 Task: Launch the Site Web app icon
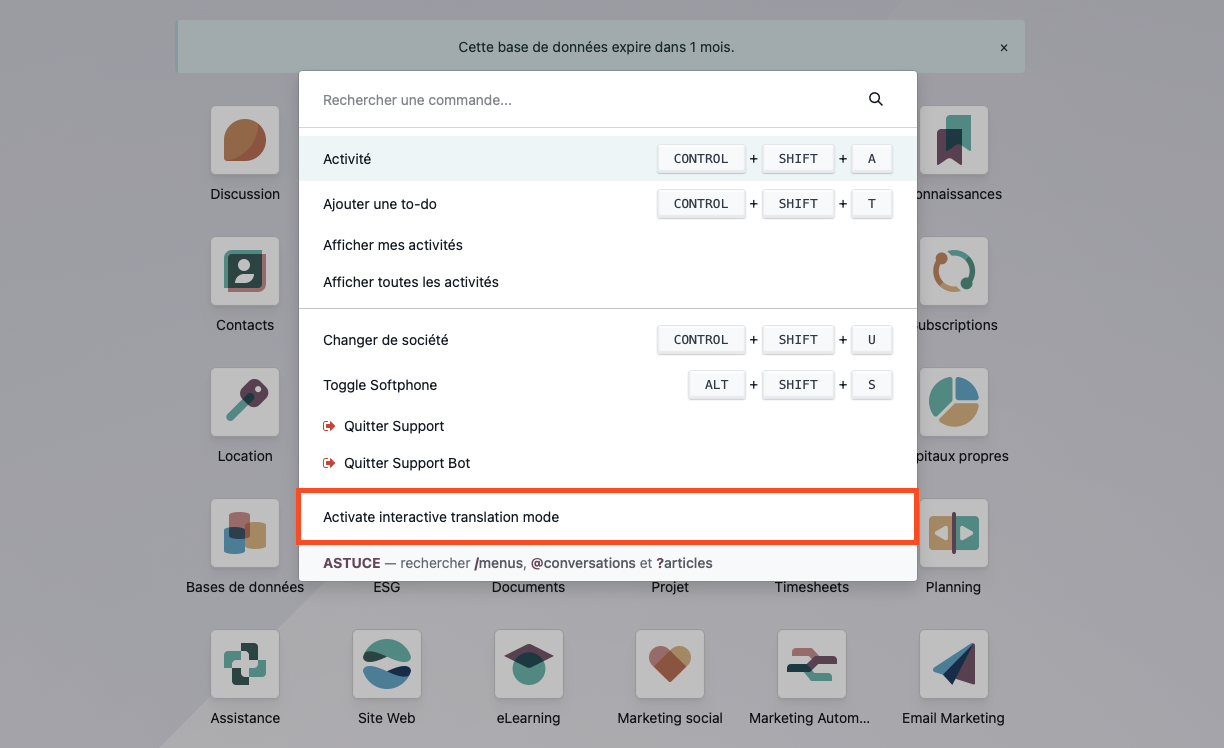click(387, 664)
